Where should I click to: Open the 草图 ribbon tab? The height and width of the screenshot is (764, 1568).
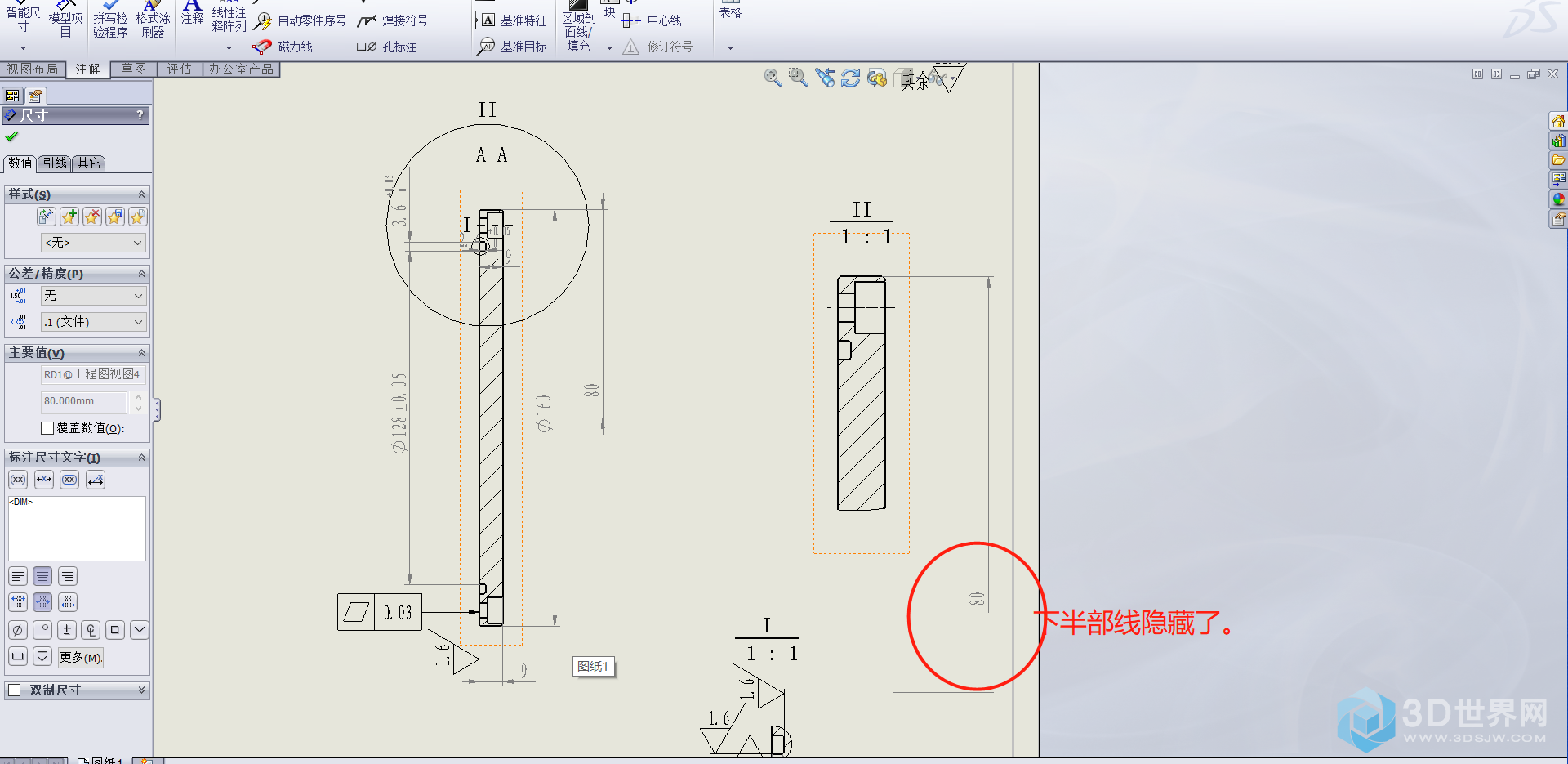(133, 69)
